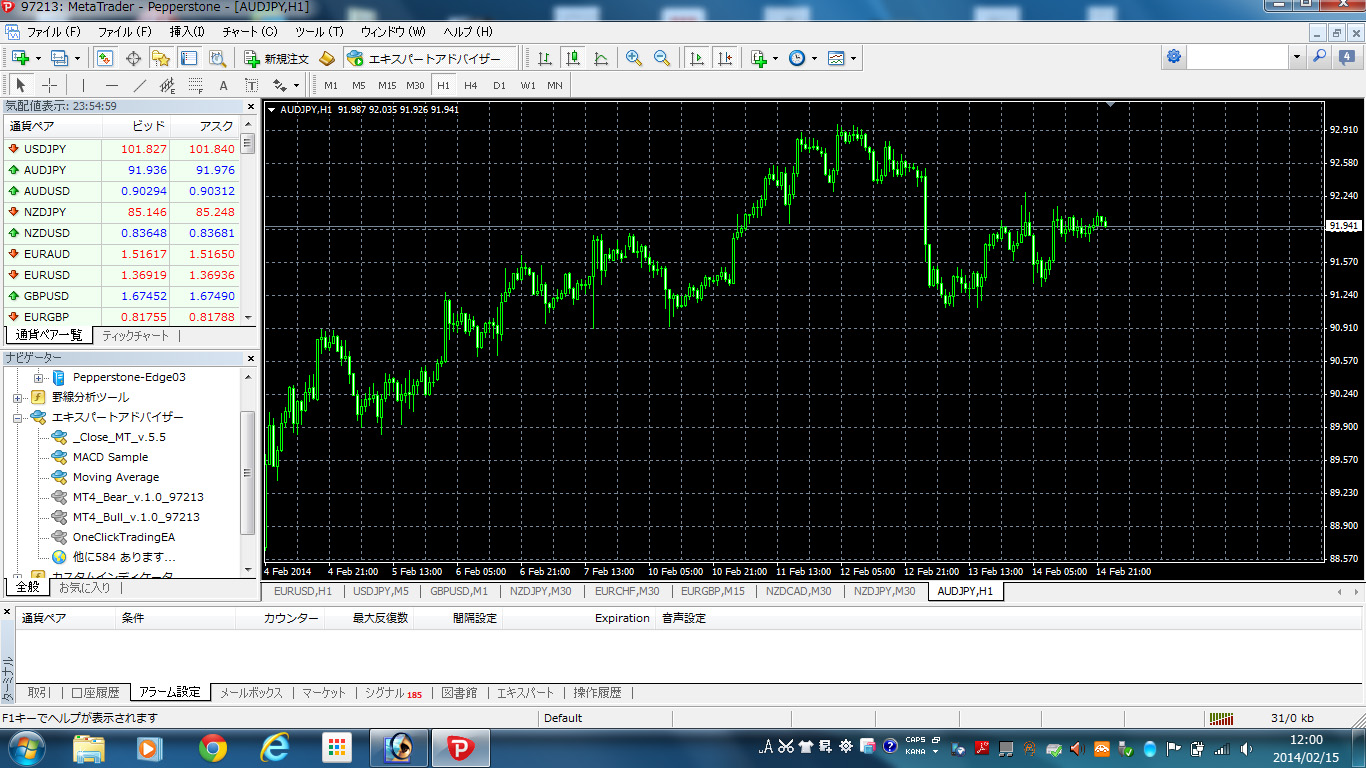The width and height of the screenshot is (1366, 768).
Task: Open the ファイル (F) menu beside the chart icon
Action: pyautogui.click(x=54, y=32)
